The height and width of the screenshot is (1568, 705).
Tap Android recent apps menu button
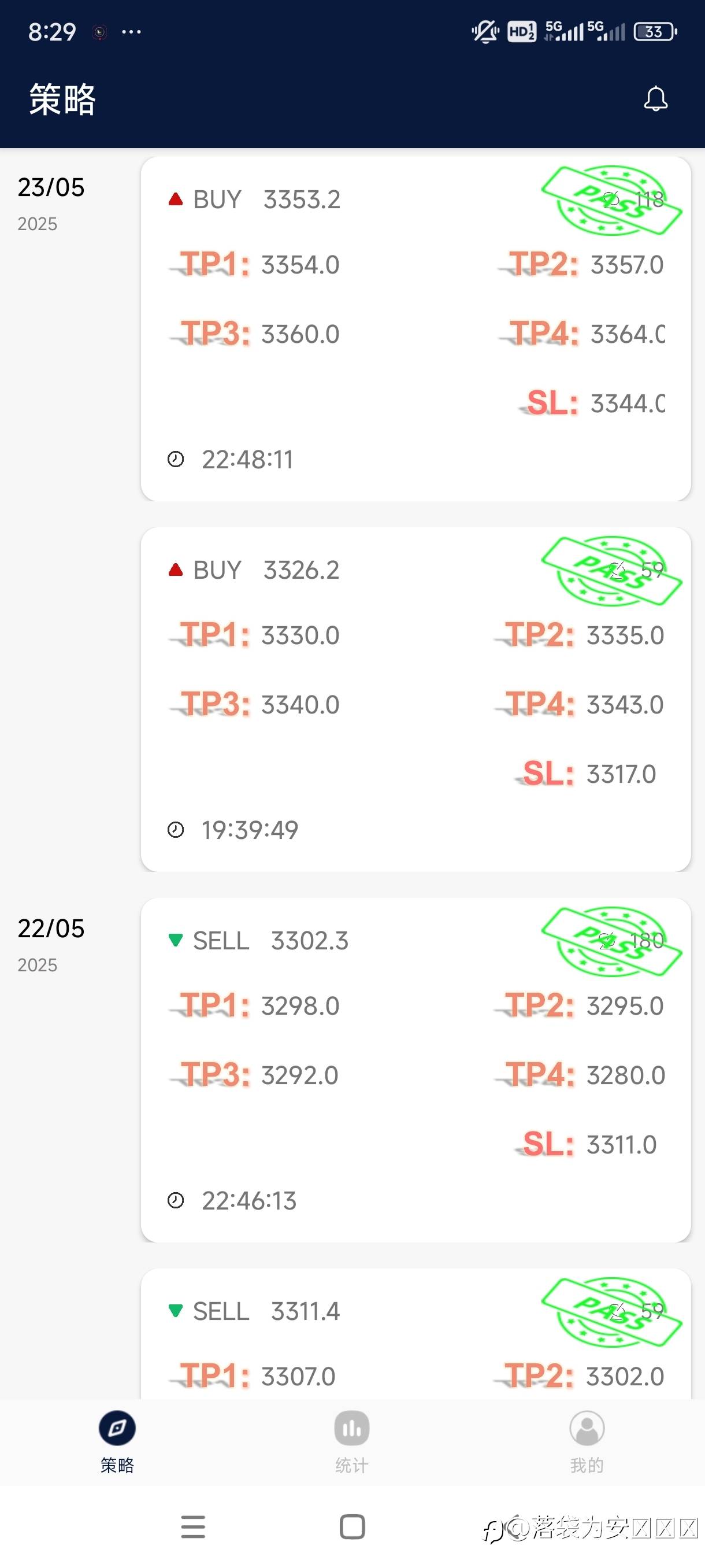(193, 1526)
